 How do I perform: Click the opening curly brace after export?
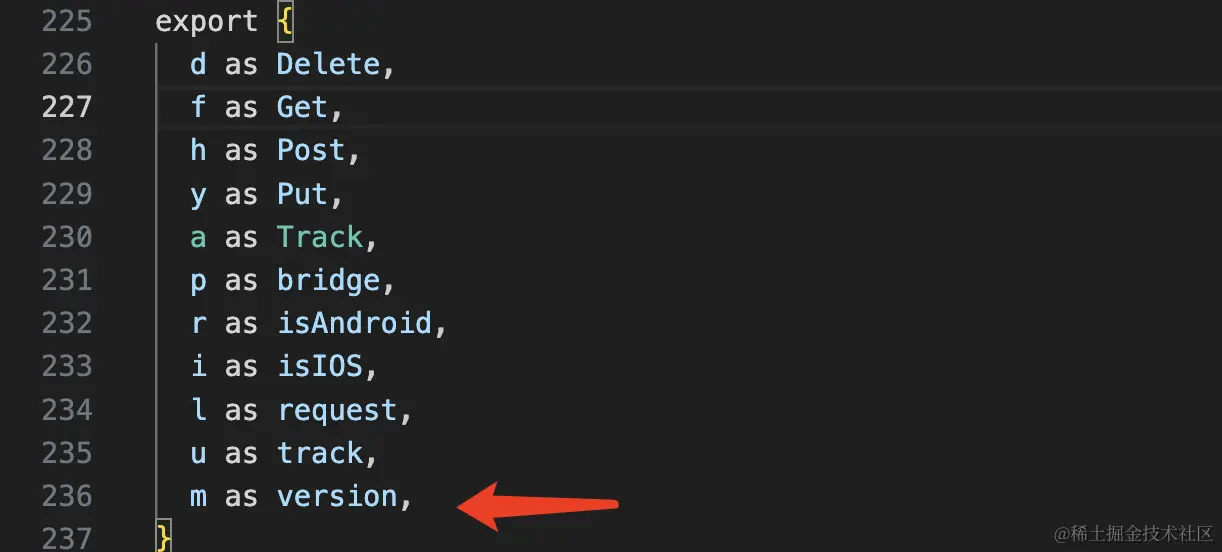pyautogui.click(x=285, y=22)
